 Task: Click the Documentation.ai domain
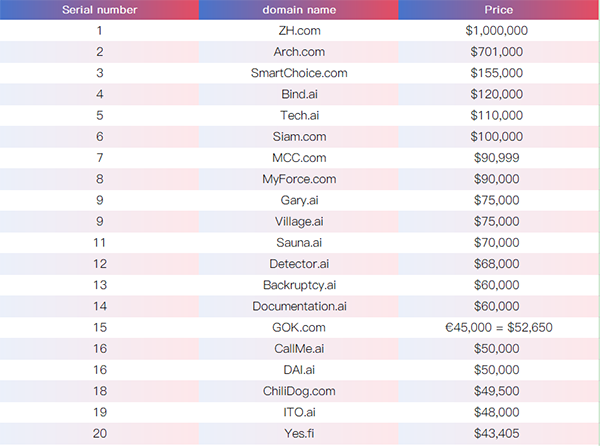pyautogui.click(x=299, y=306)
